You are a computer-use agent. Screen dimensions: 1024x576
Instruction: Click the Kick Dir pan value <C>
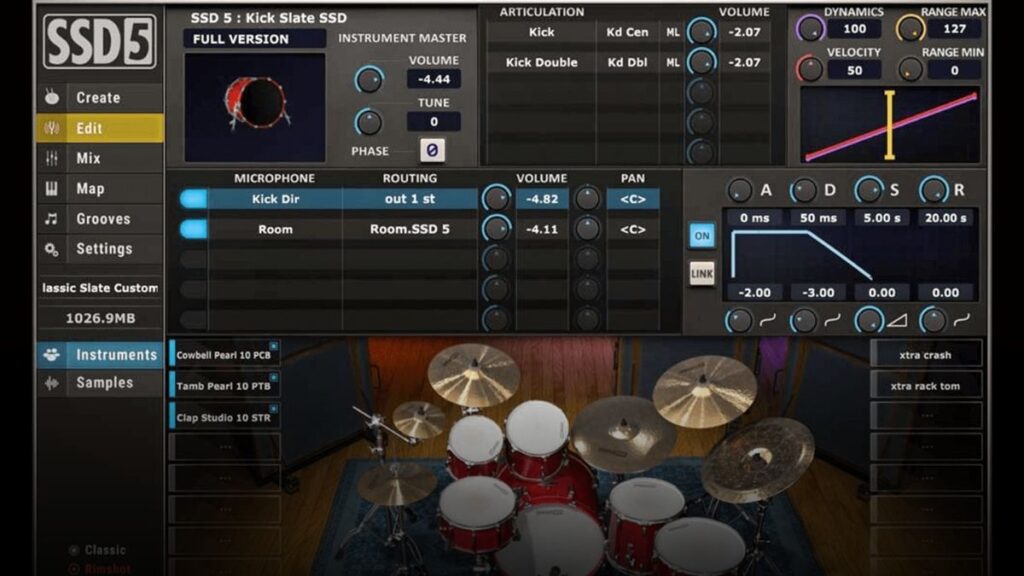click(632, 199)
